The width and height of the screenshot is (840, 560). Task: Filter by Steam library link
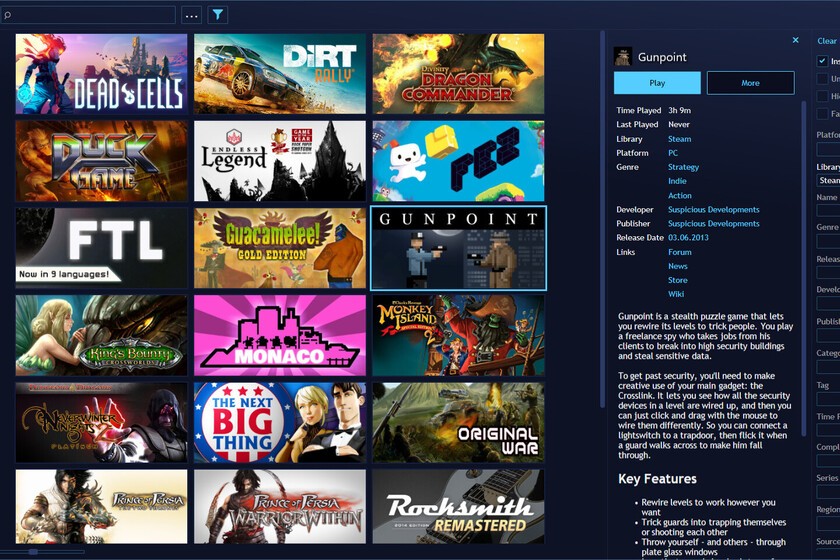click(x=679, y=139)
